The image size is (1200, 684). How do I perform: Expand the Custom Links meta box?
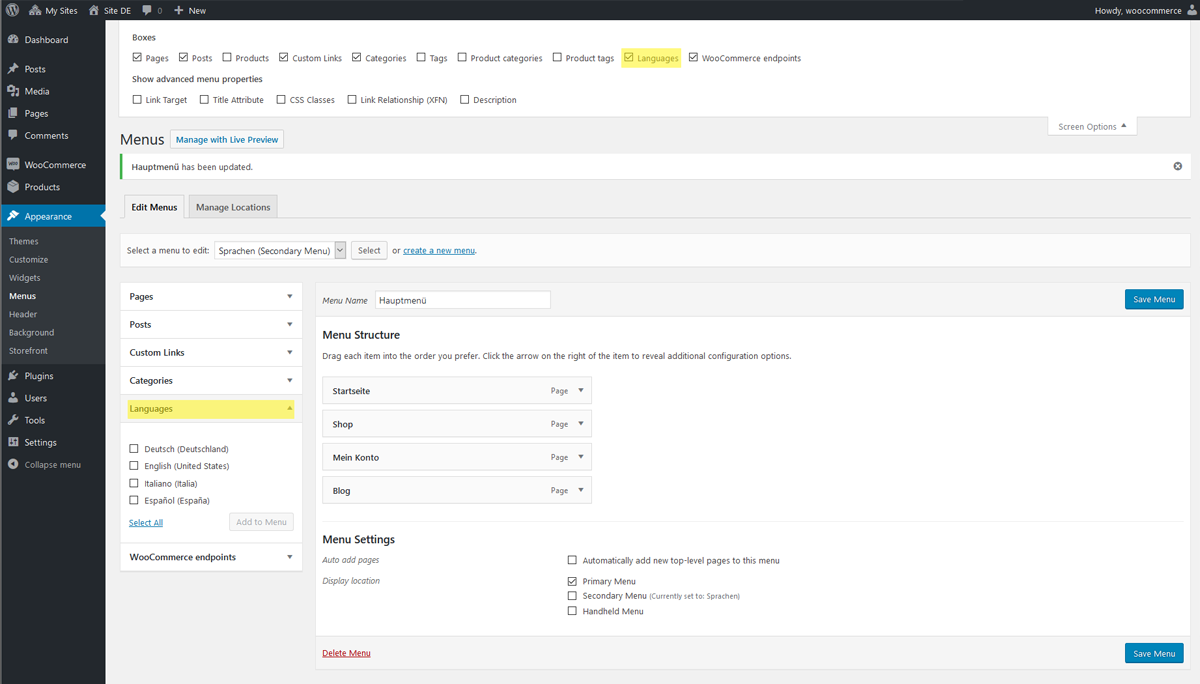tap(290, 353)
